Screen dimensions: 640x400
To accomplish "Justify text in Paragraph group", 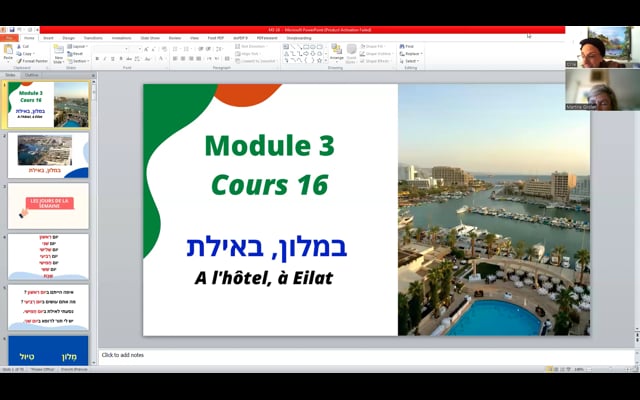I will [x=198, y=59].
